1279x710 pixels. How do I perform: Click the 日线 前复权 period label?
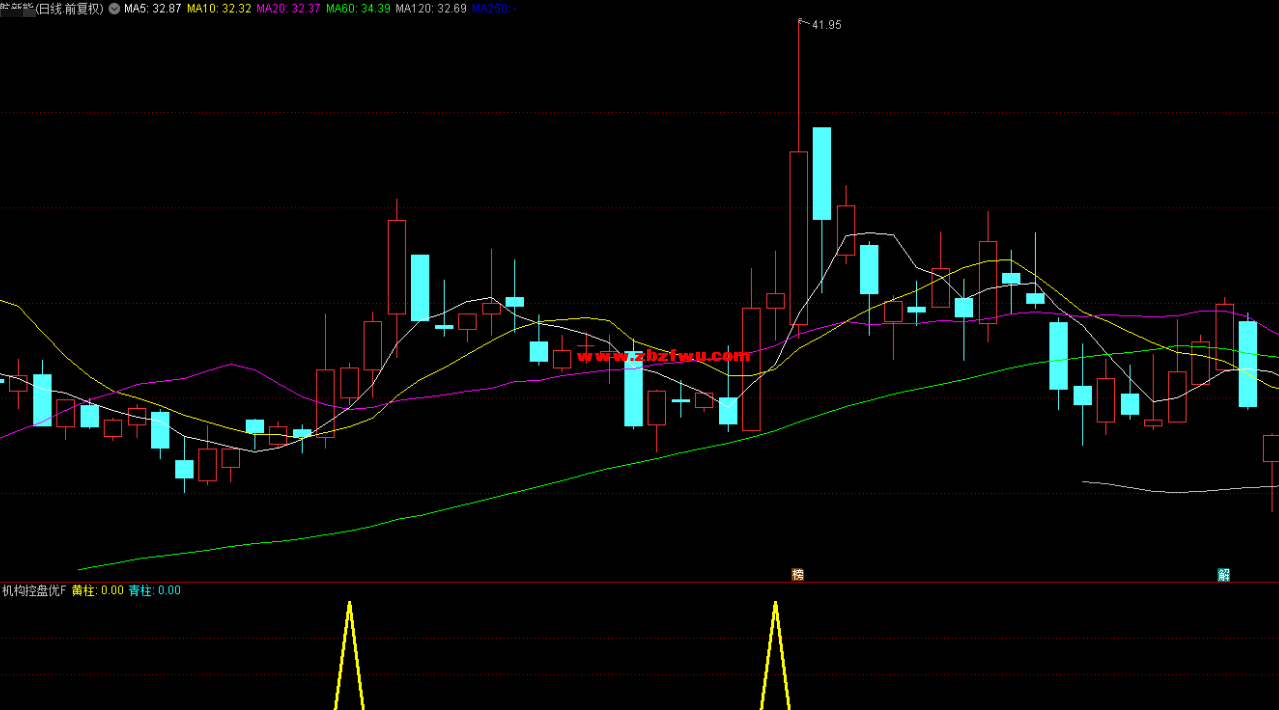[70, 9]
